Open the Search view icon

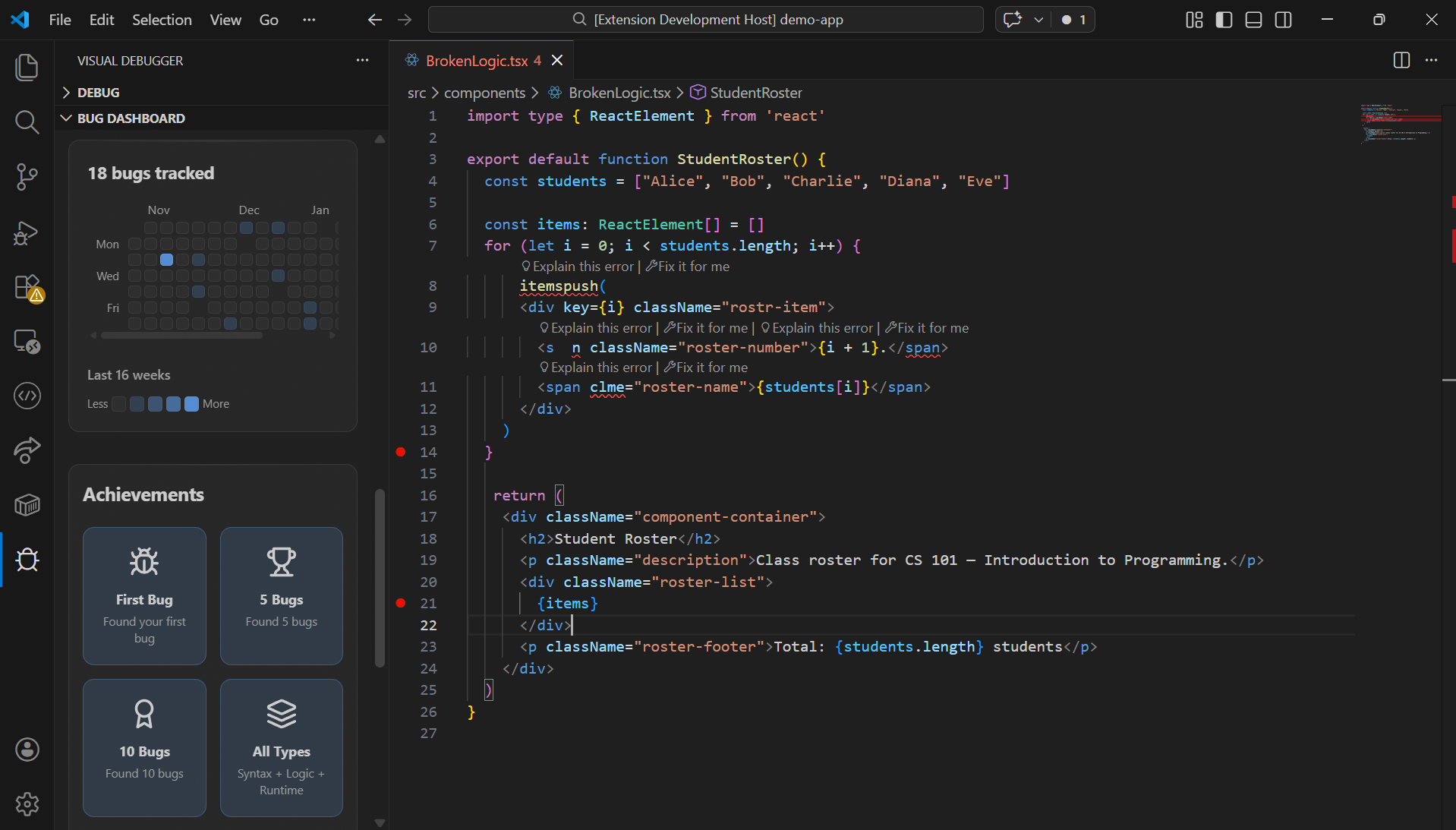pos(27,122)
